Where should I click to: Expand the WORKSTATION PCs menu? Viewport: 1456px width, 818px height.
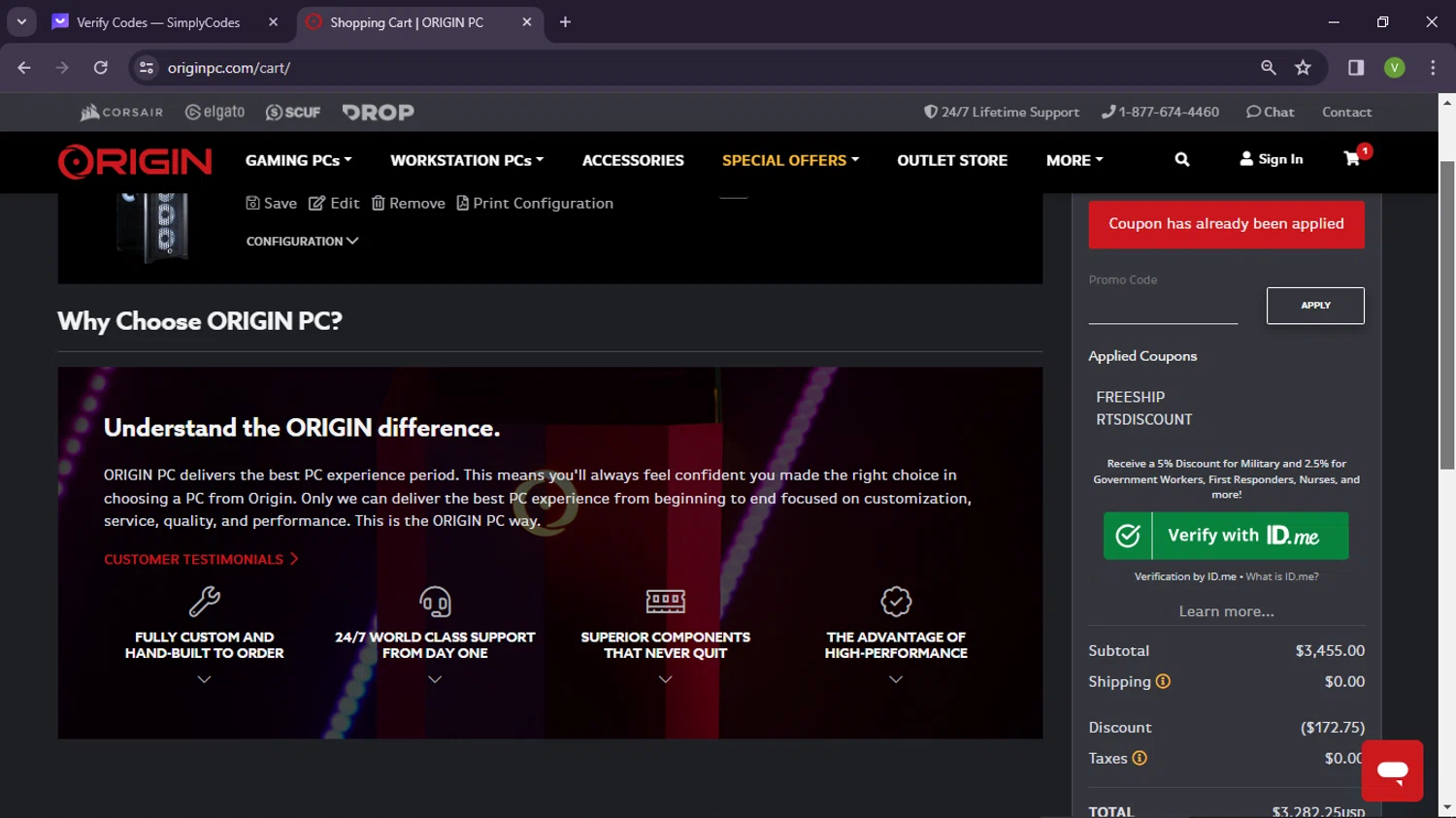pyautogui.click(x=467, y=160)
